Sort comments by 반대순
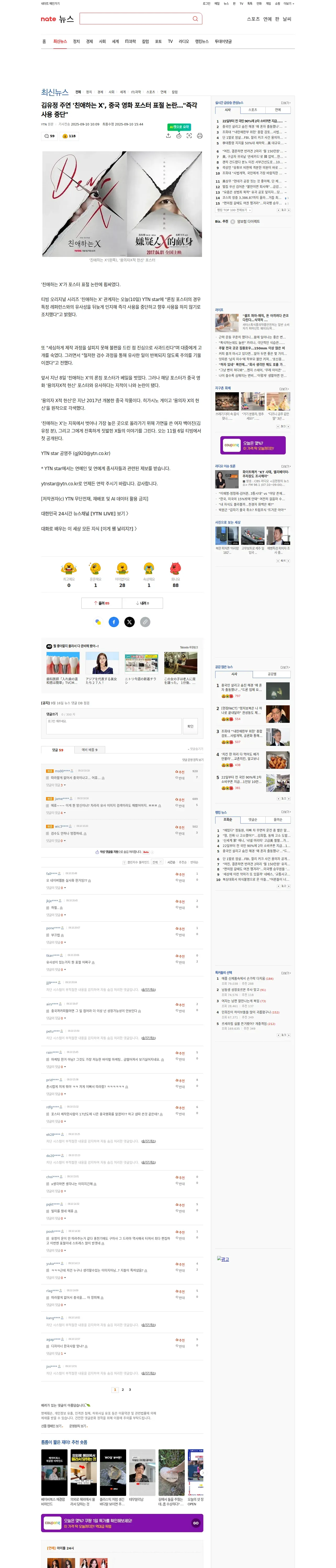The height and width of the screenshot is (1568, 336). pyautogui.click(x=194, y=862)
